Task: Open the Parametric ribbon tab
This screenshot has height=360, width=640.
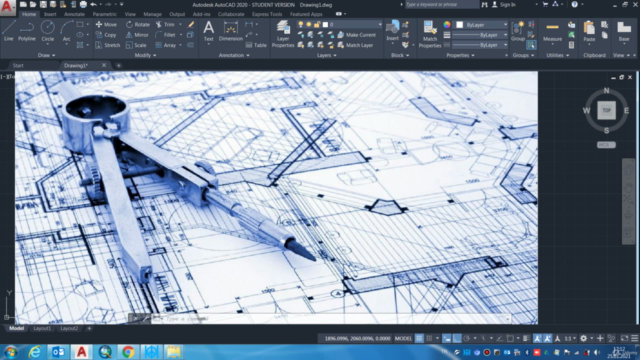Action: (x=104, y=14)
